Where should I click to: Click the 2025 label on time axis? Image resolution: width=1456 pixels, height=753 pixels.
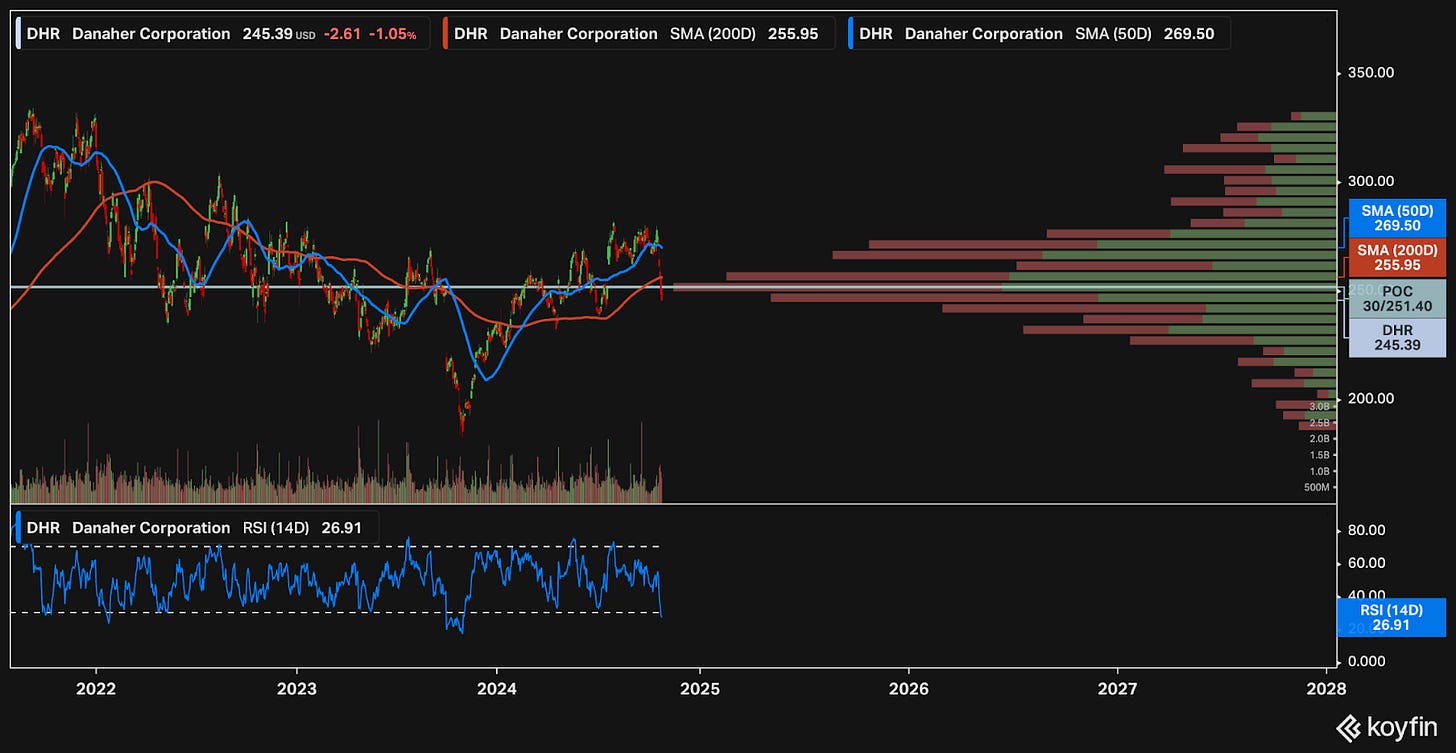699,689
